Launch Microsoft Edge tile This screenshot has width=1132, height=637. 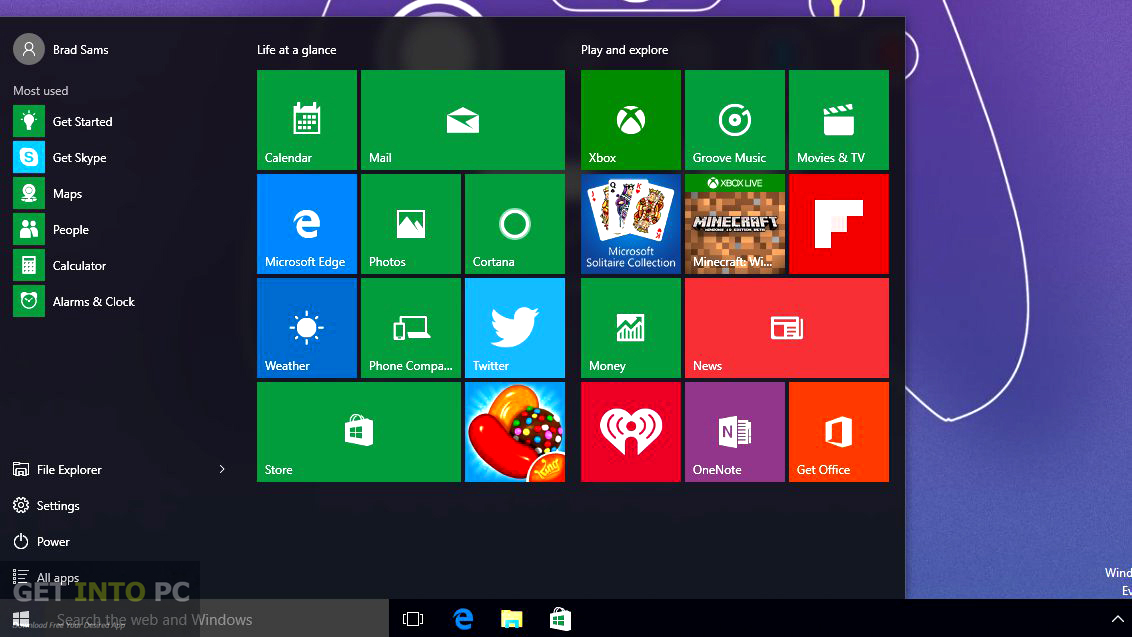point(307,224)
